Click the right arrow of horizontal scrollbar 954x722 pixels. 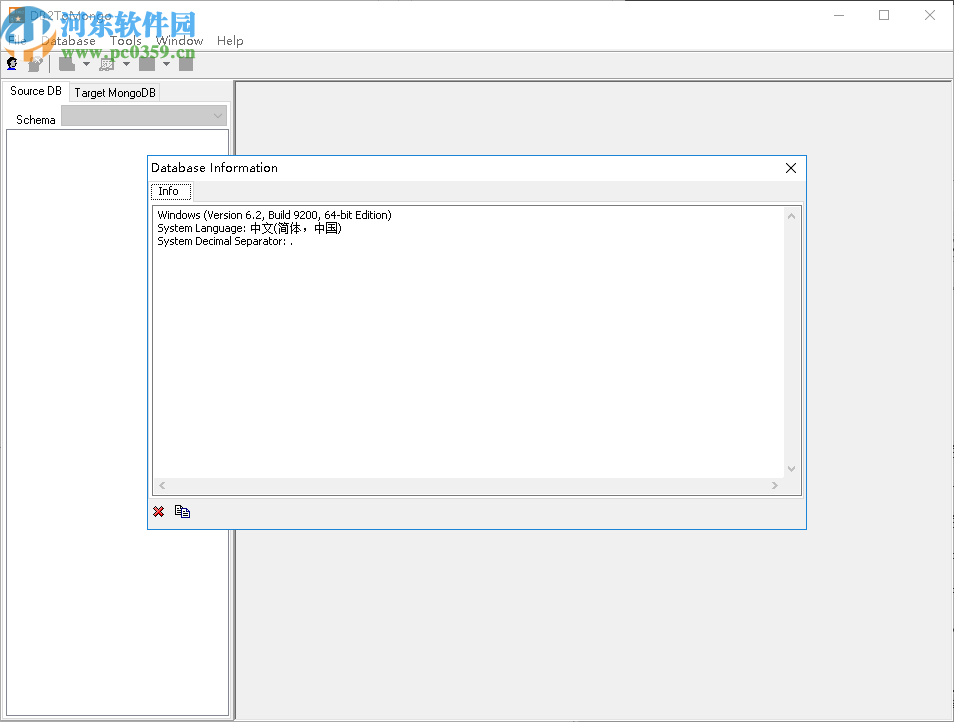point(775,485)
